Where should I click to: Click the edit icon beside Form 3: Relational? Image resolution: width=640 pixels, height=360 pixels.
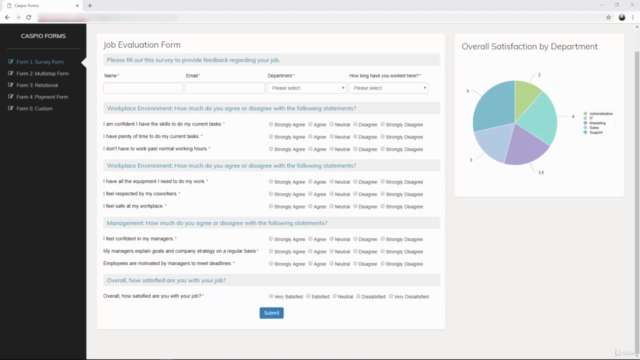(11, 85)
